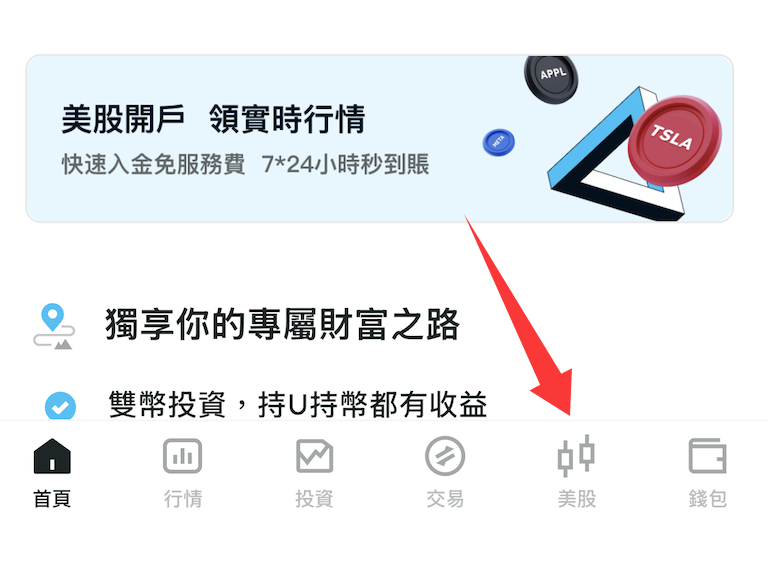Open the 美股開戶 領實時行情 banner
The image size is (768, 566).
pyautogui.click(x=380, y=139)
